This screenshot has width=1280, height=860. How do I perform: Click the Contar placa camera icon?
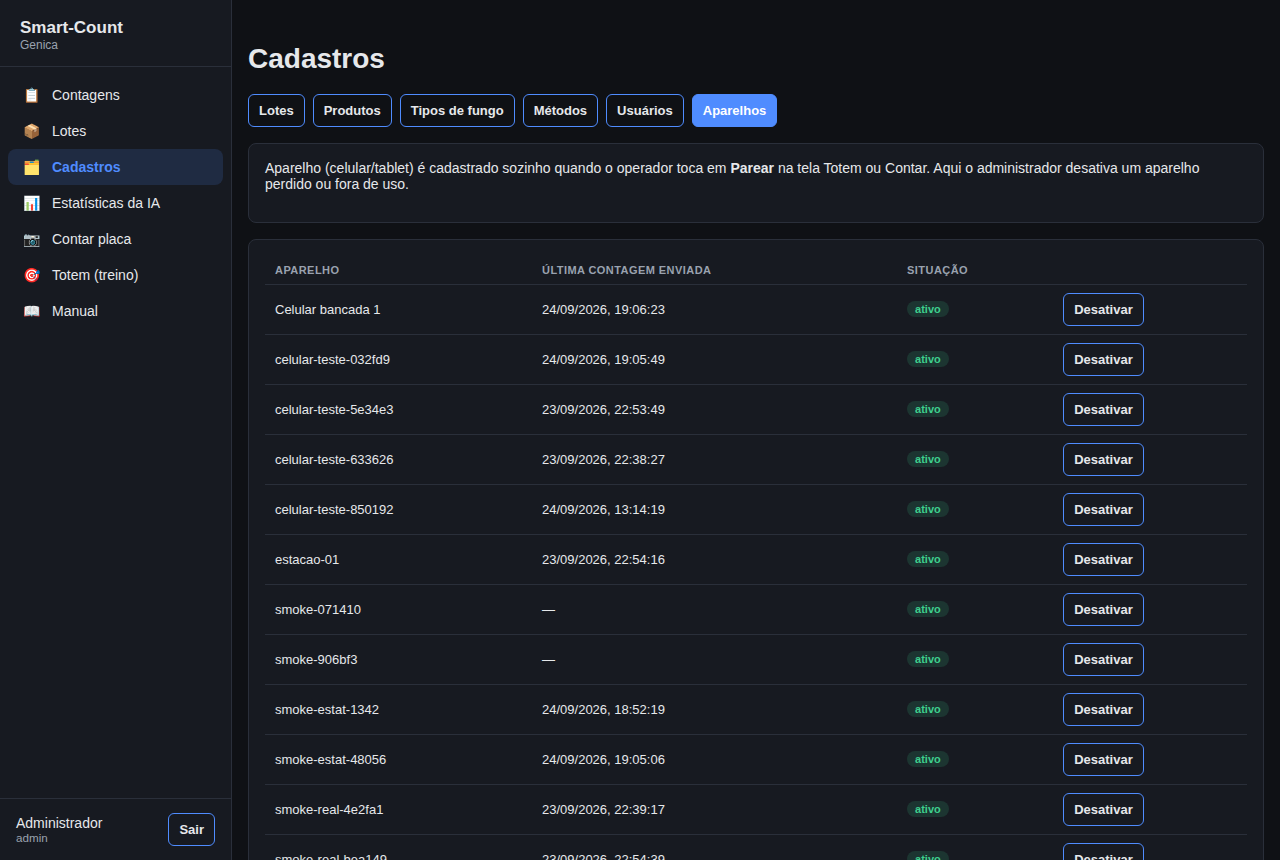click(32, 239)
